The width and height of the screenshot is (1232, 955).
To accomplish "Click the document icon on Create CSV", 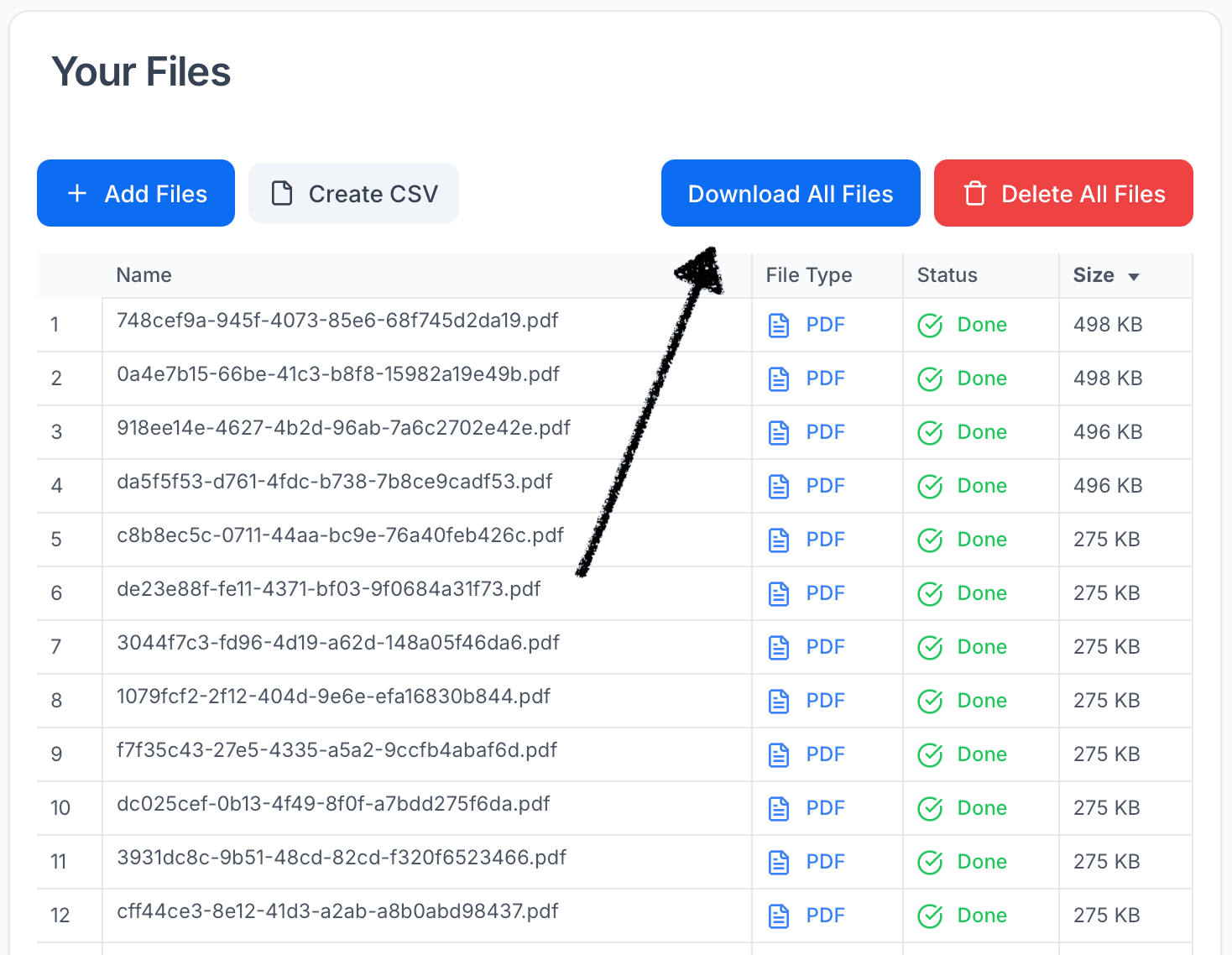I will [282, 194].
